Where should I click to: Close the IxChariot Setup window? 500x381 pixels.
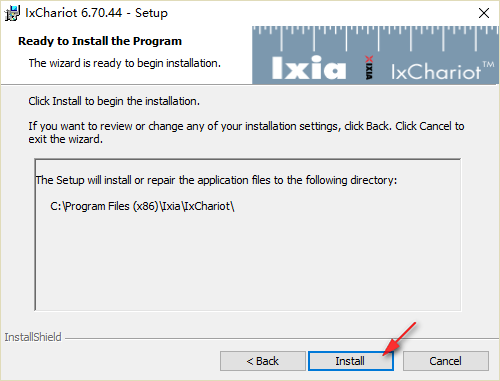pyautogui.click(x=484, y=13)
